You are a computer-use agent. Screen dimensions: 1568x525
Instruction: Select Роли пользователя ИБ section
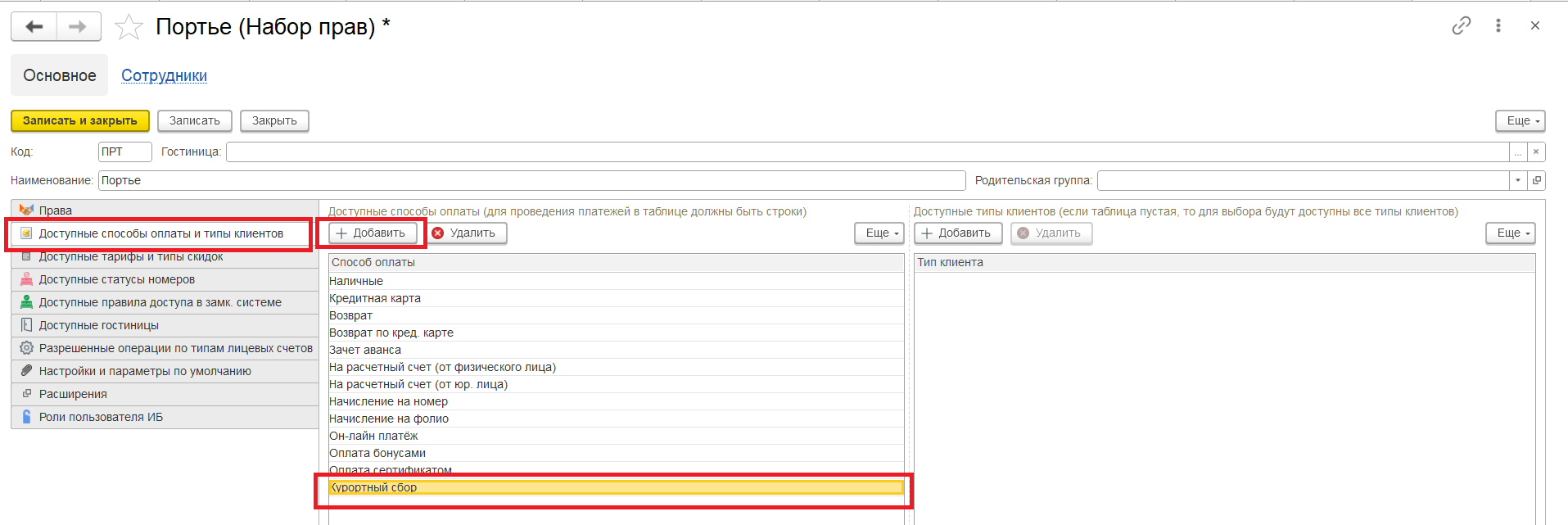click(165, 417)
